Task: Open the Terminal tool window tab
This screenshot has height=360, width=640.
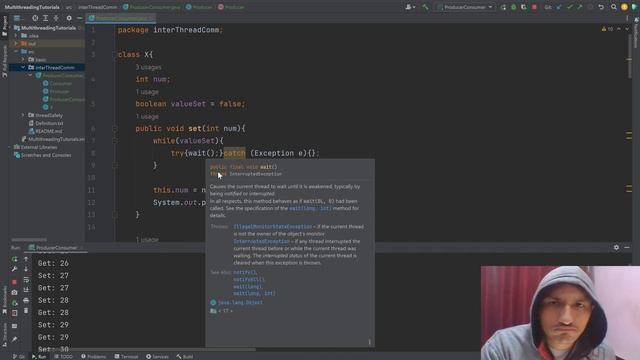Action: pos(127,356)
